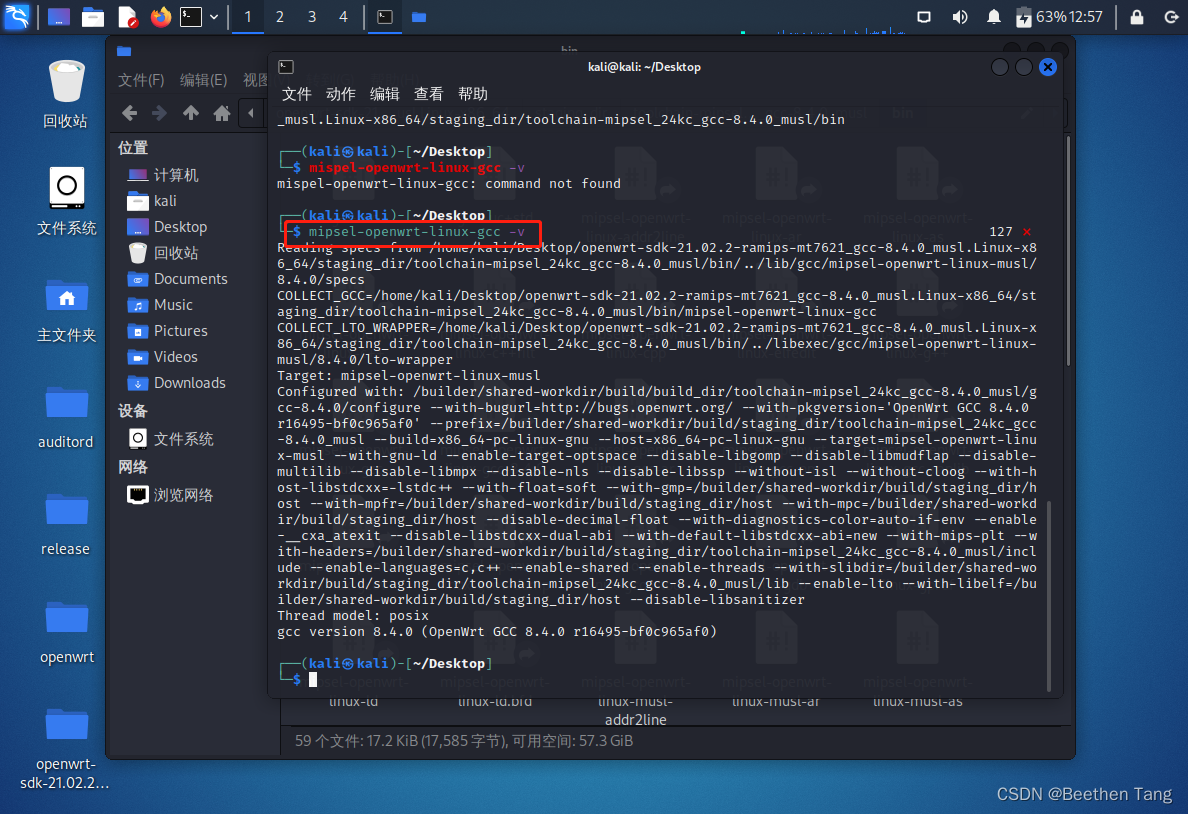The height and width of the screenshot is (814, 1188).
Task: Go to parent folder in file manager
Action: (x=190, y=114)
